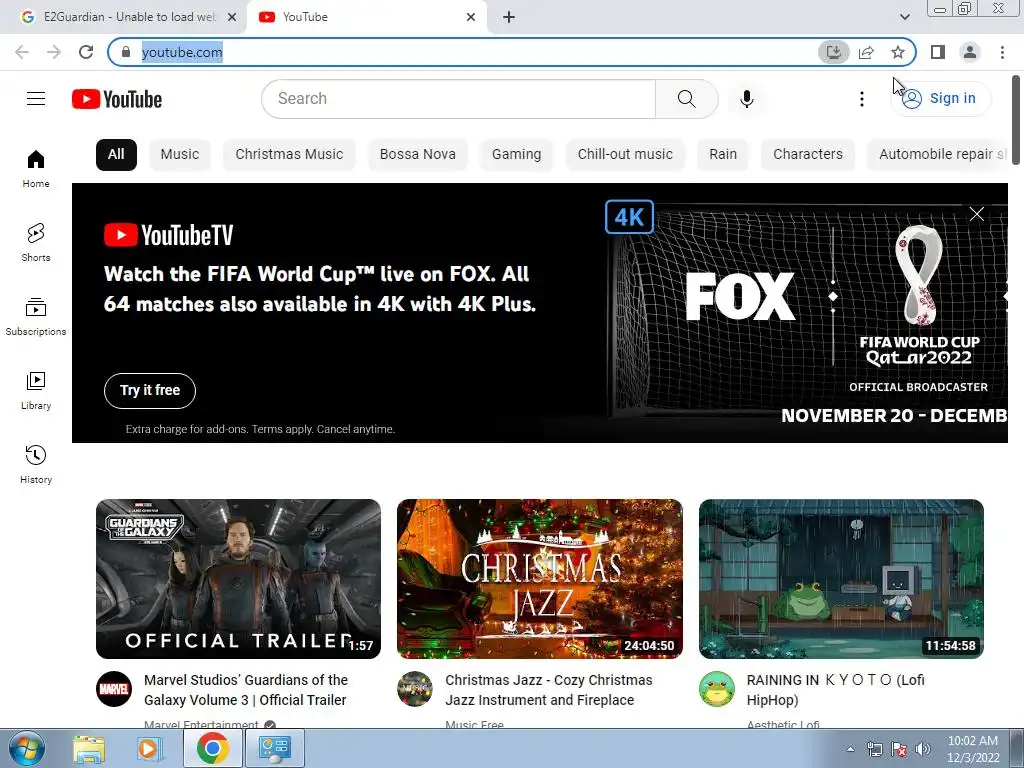1024x768 pixels.
Task: Choose the Gaming chip
Action: click(x=517, y=155)
